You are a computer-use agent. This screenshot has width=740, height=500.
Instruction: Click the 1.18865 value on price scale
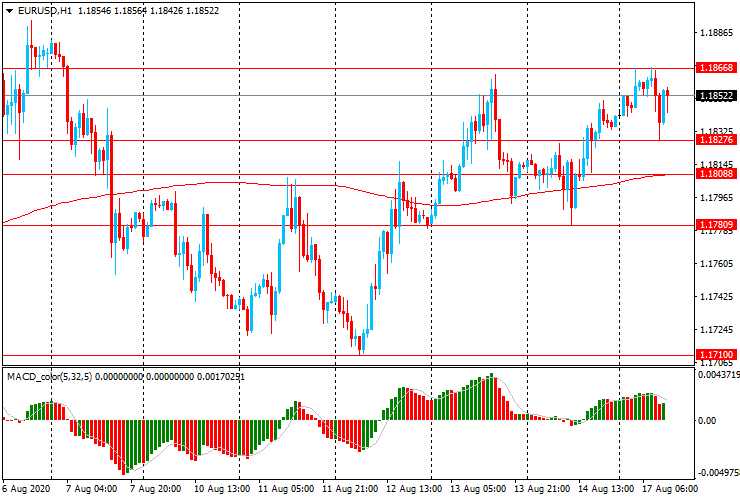point(716,33)
